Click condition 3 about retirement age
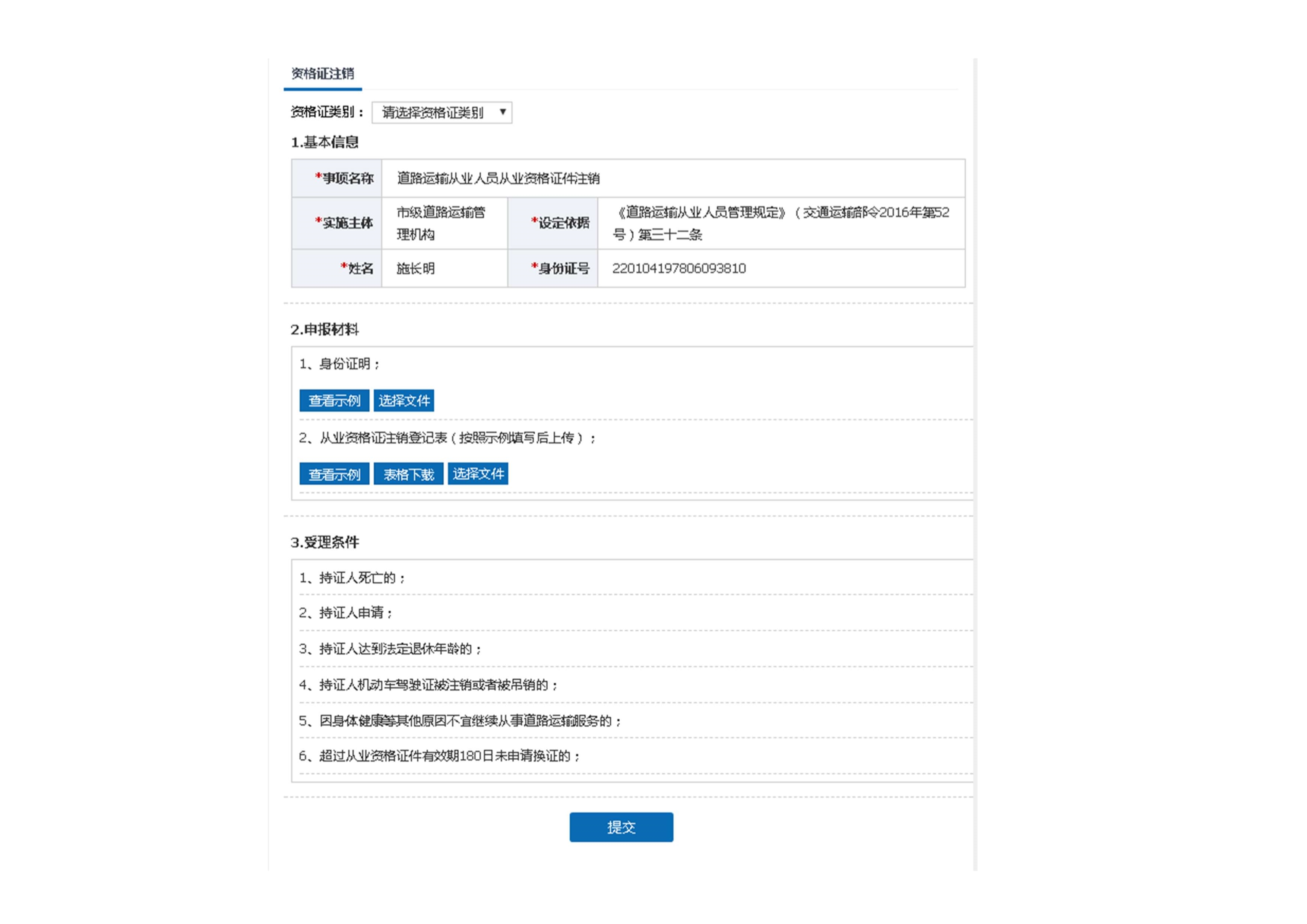Image resolution: width=1307 pixels, height=924 pixels. point(390,649)
